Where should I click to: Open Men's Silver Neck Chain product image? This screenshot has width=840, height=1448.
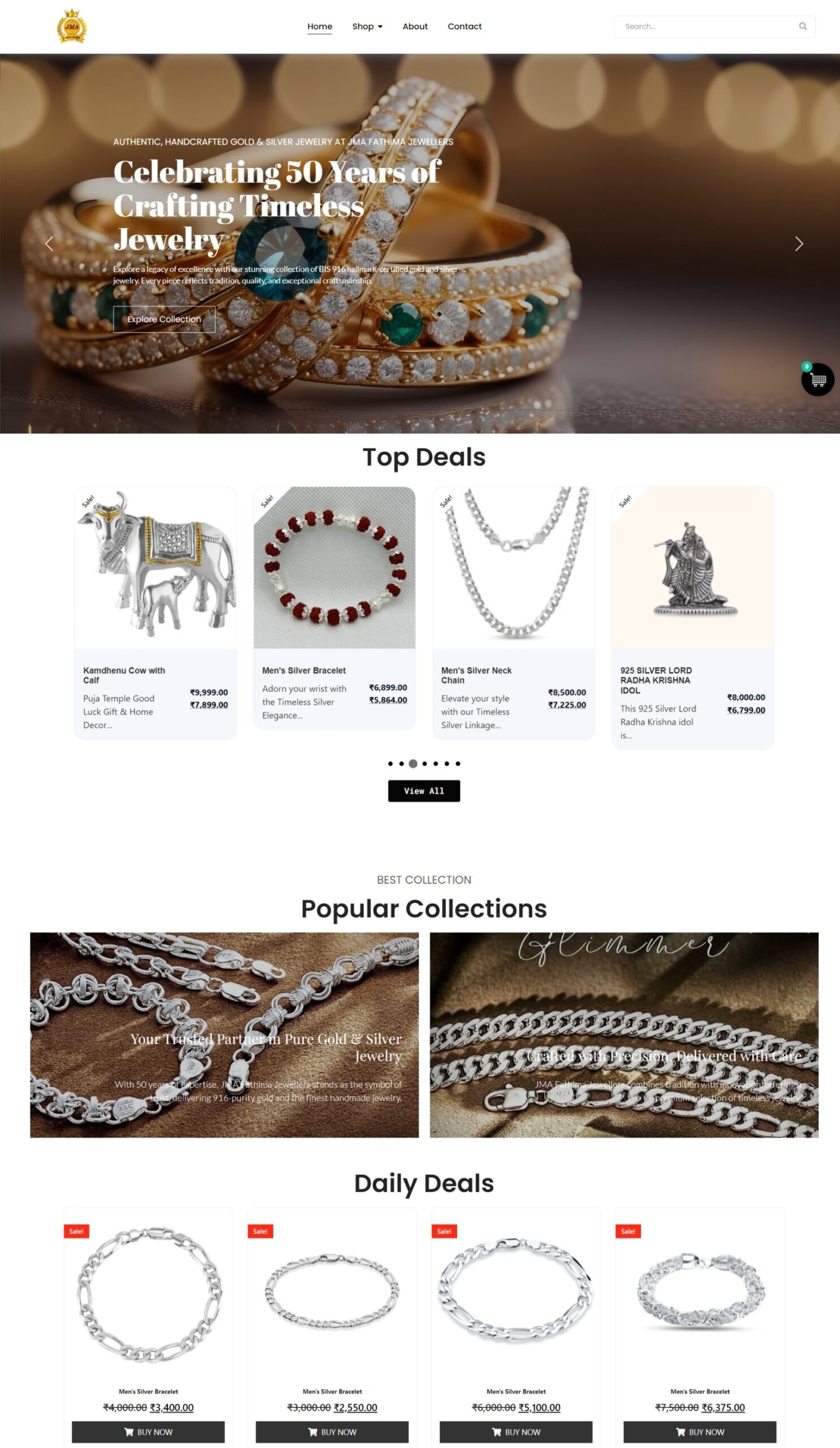pos(514,568)
